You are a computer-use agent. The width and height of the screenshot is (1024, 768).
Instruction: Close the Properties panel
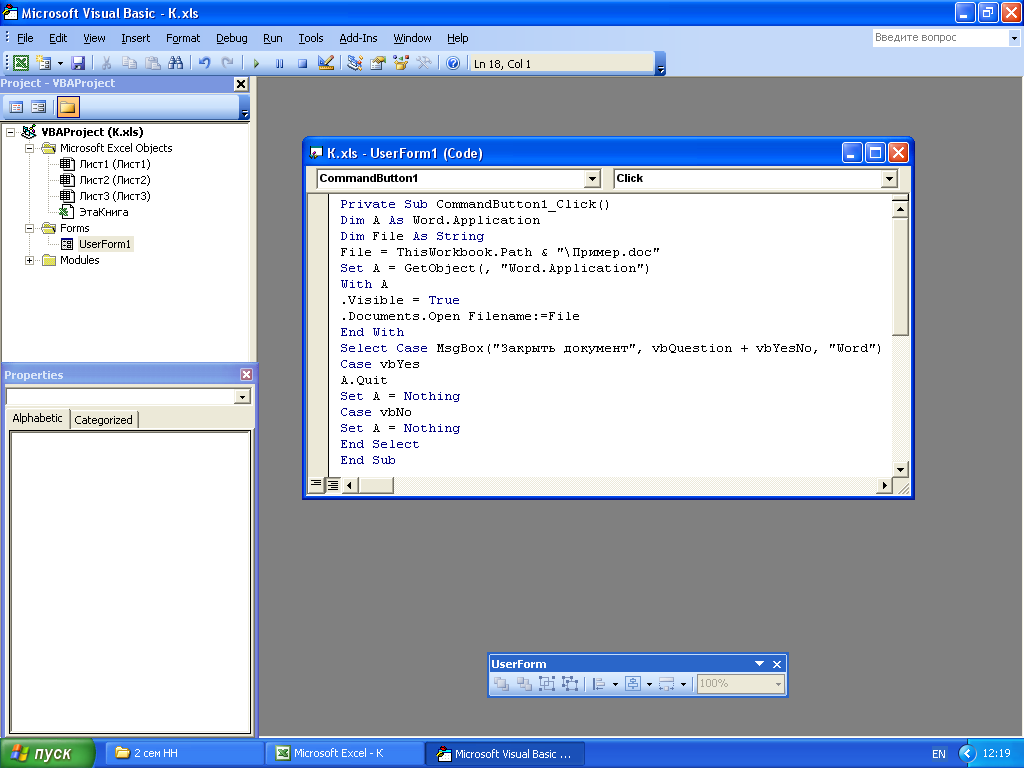click(x=246, y=374)
